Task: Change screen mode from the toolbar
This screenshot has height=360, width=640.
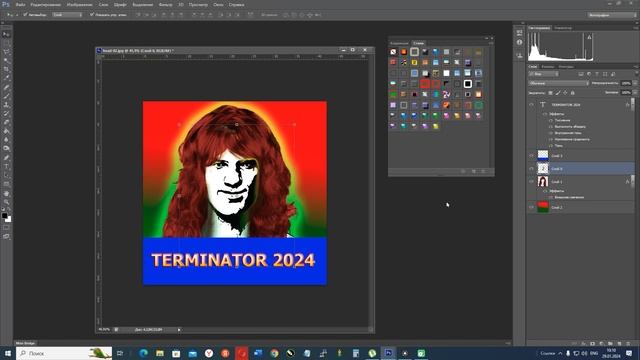Action: [x=6, y=236]
